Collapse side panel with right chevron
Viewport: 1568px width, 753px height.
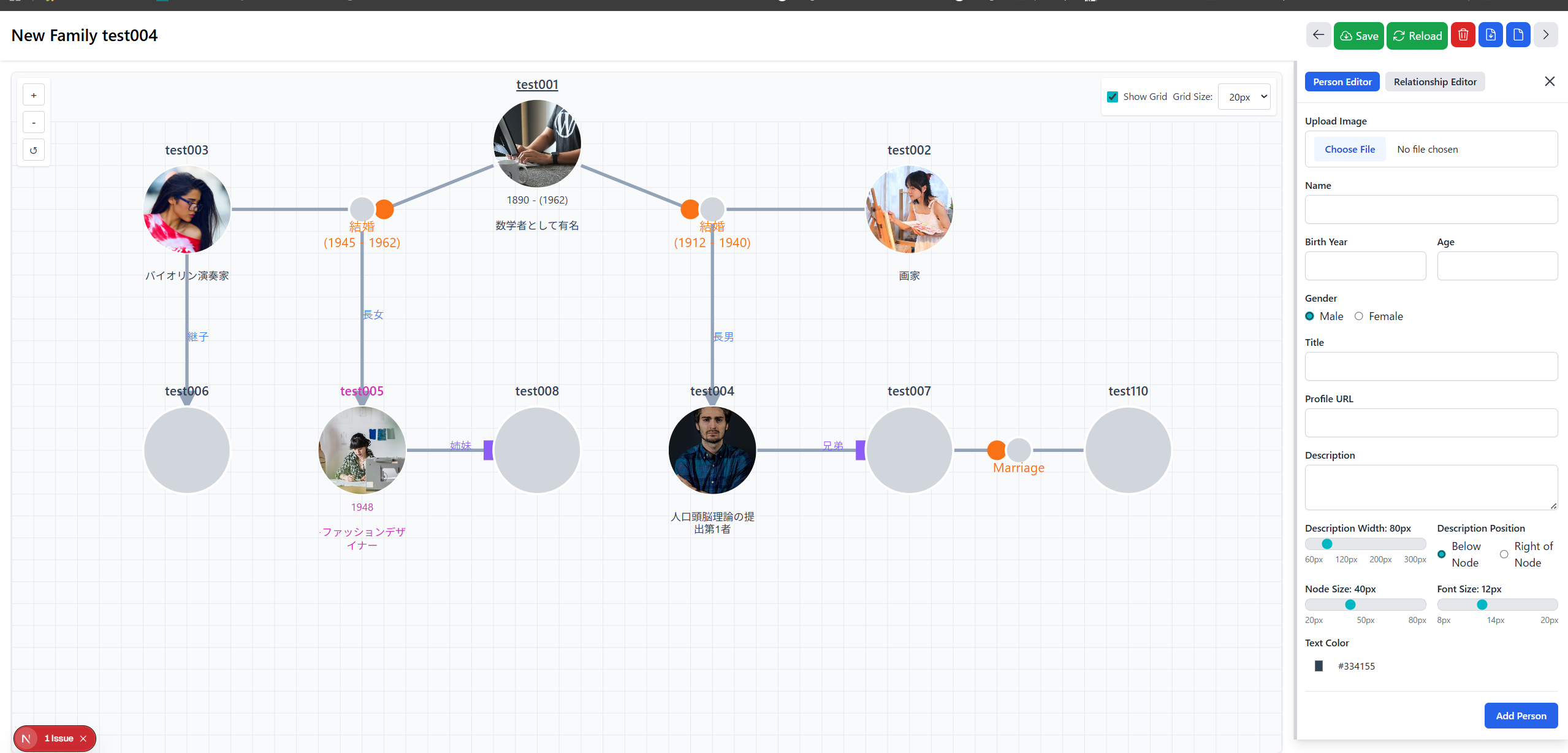(1545, 36)
